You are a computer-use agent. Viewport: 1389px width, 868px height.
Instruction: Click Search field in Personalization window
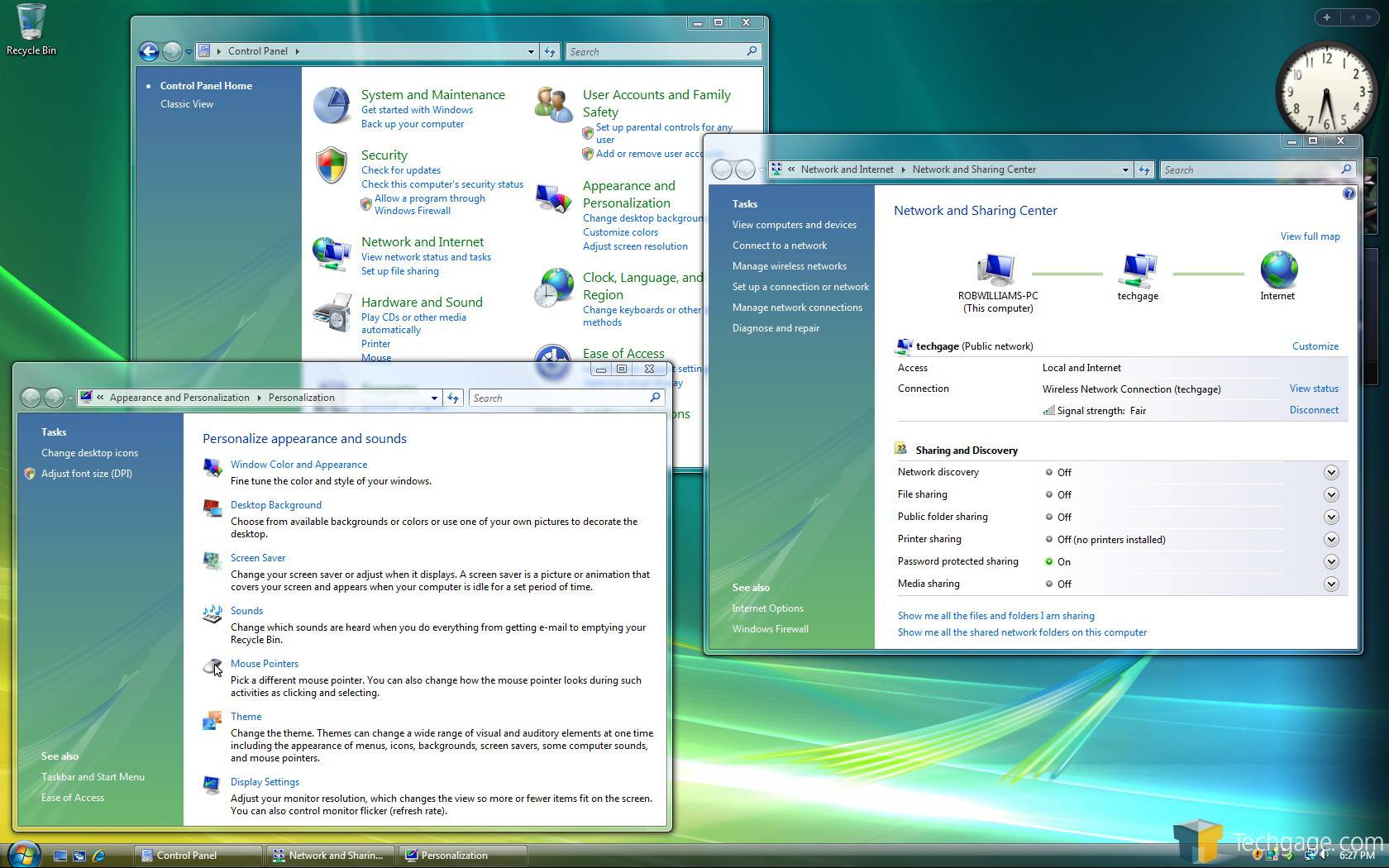566,398
